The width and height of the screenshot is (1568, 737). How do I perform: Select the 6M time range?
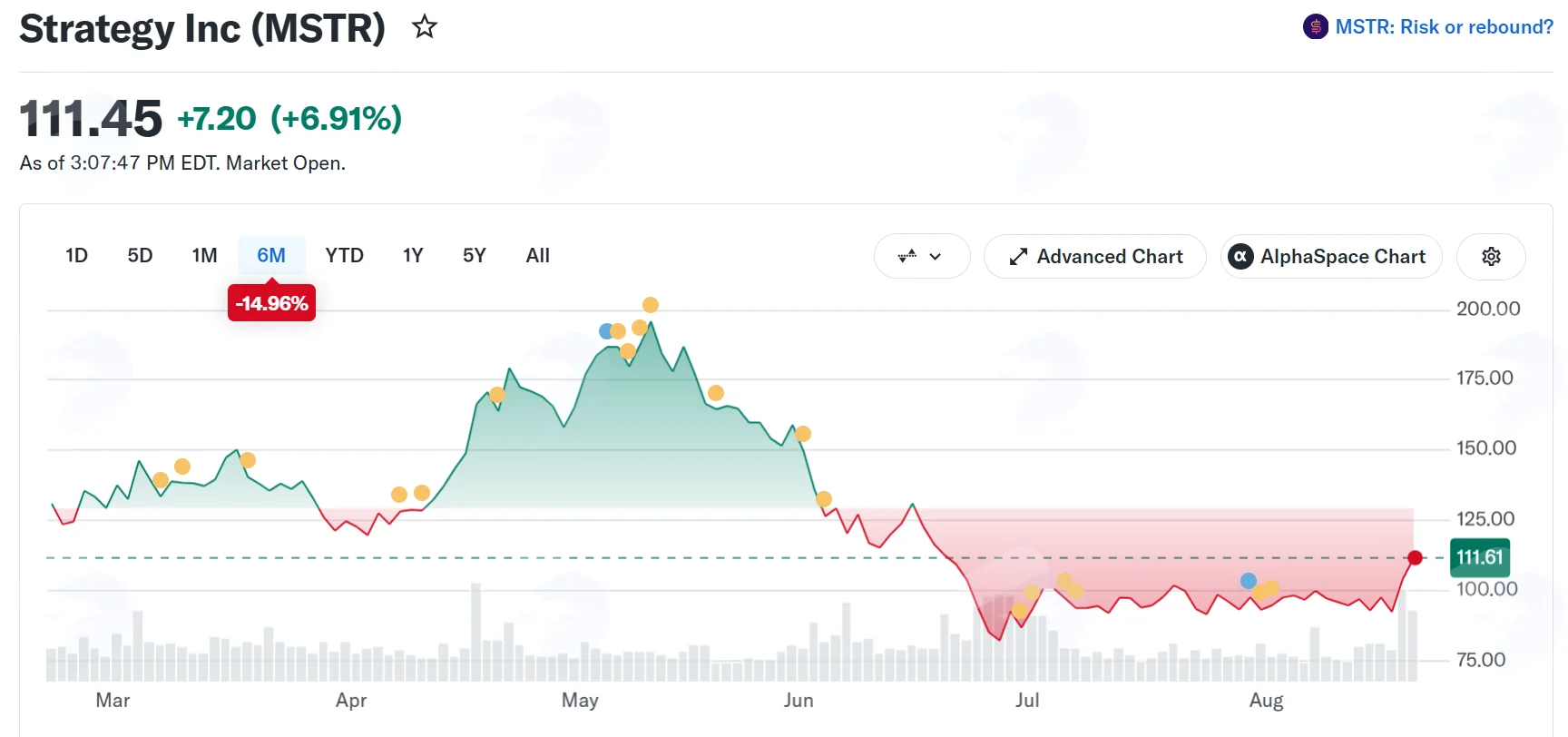271,256
